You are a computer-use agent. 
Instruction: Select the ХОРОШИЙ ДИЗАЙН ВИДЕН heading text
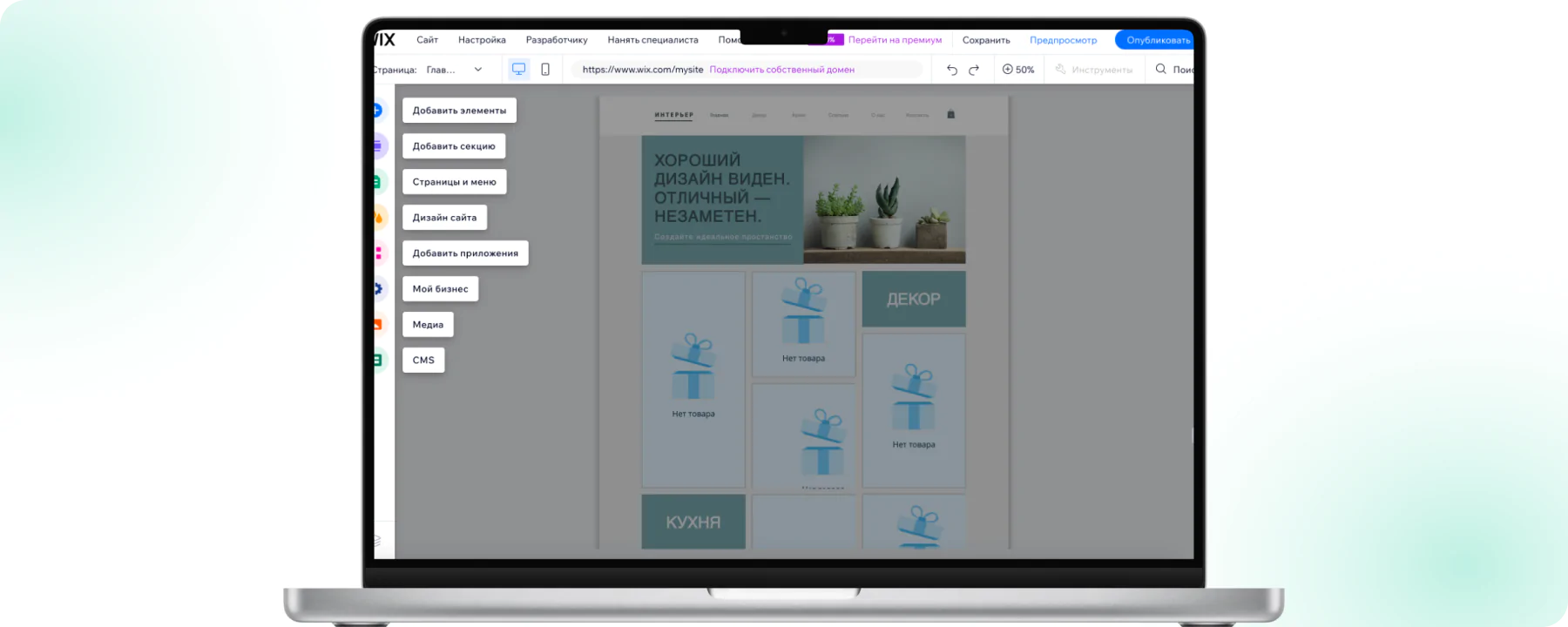[722, 188]
